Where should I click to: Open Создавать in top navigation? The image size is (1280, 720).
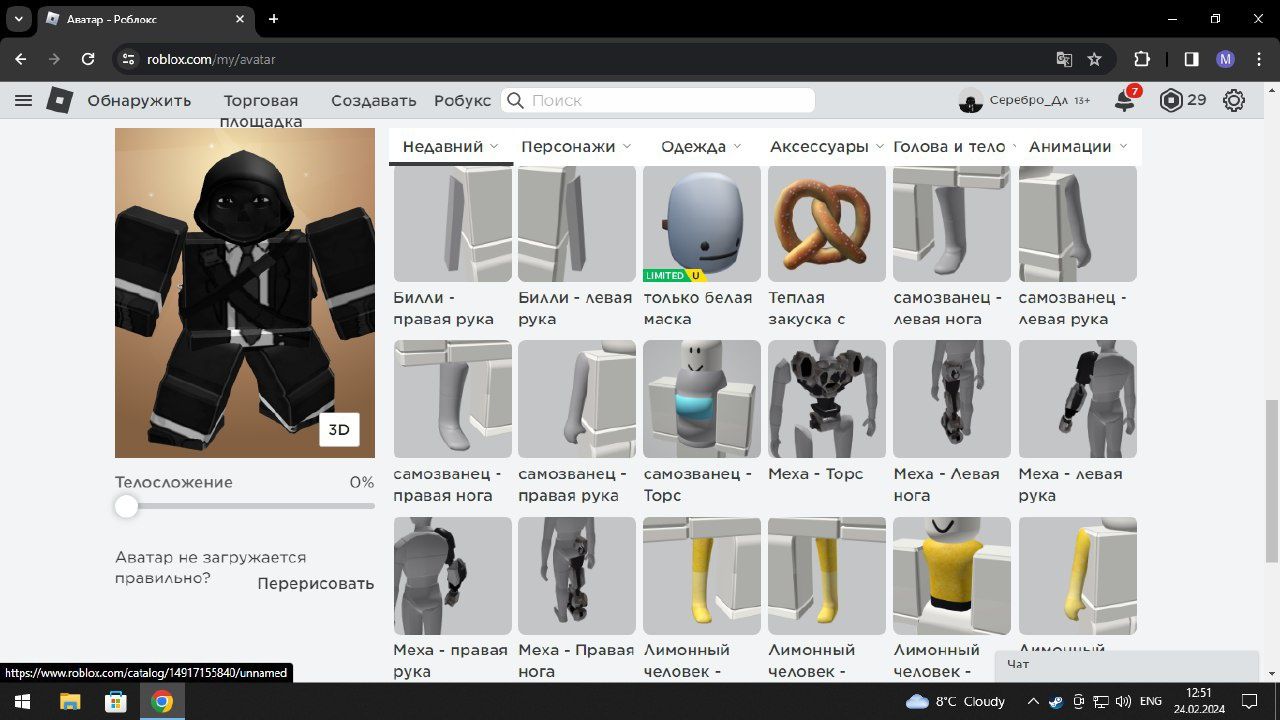tap(373, 100)
